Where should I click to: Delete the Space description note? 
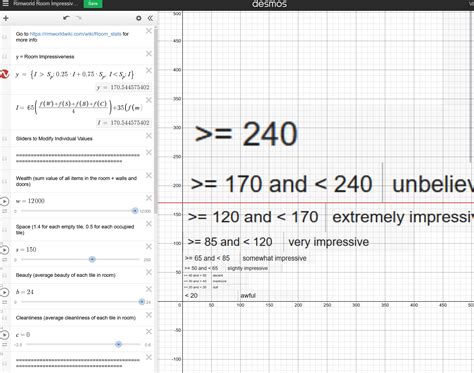tap(149, 224)
